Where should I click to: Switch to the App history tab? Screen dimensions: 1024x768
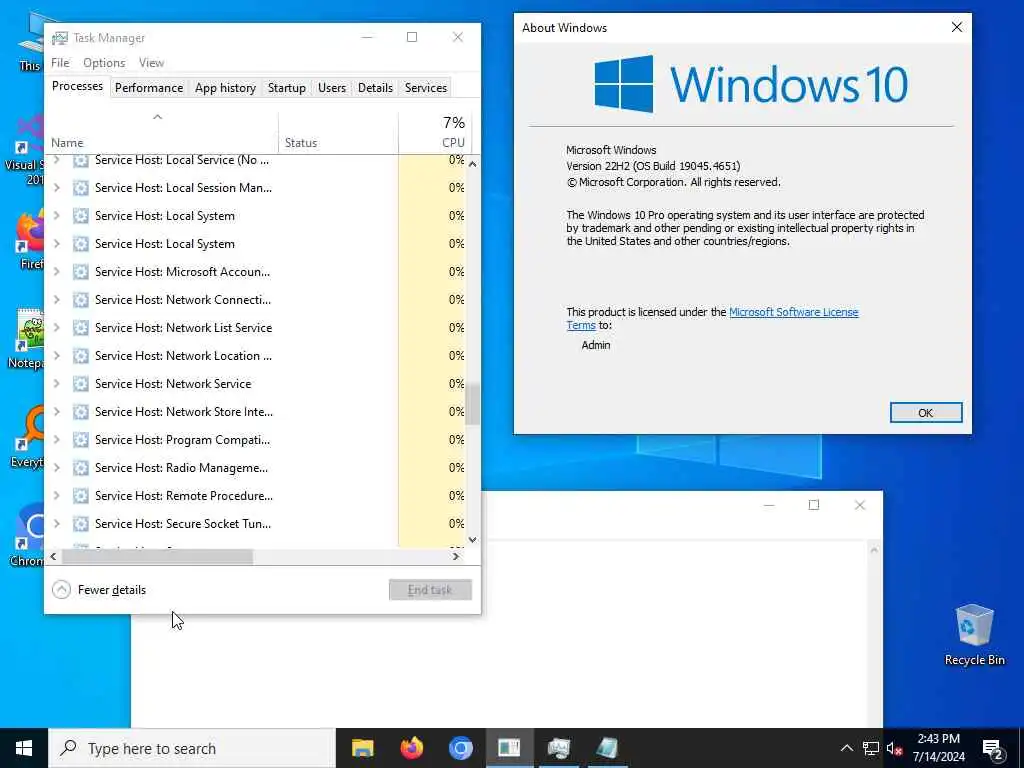pyautogui.click(x=225, y=88)
